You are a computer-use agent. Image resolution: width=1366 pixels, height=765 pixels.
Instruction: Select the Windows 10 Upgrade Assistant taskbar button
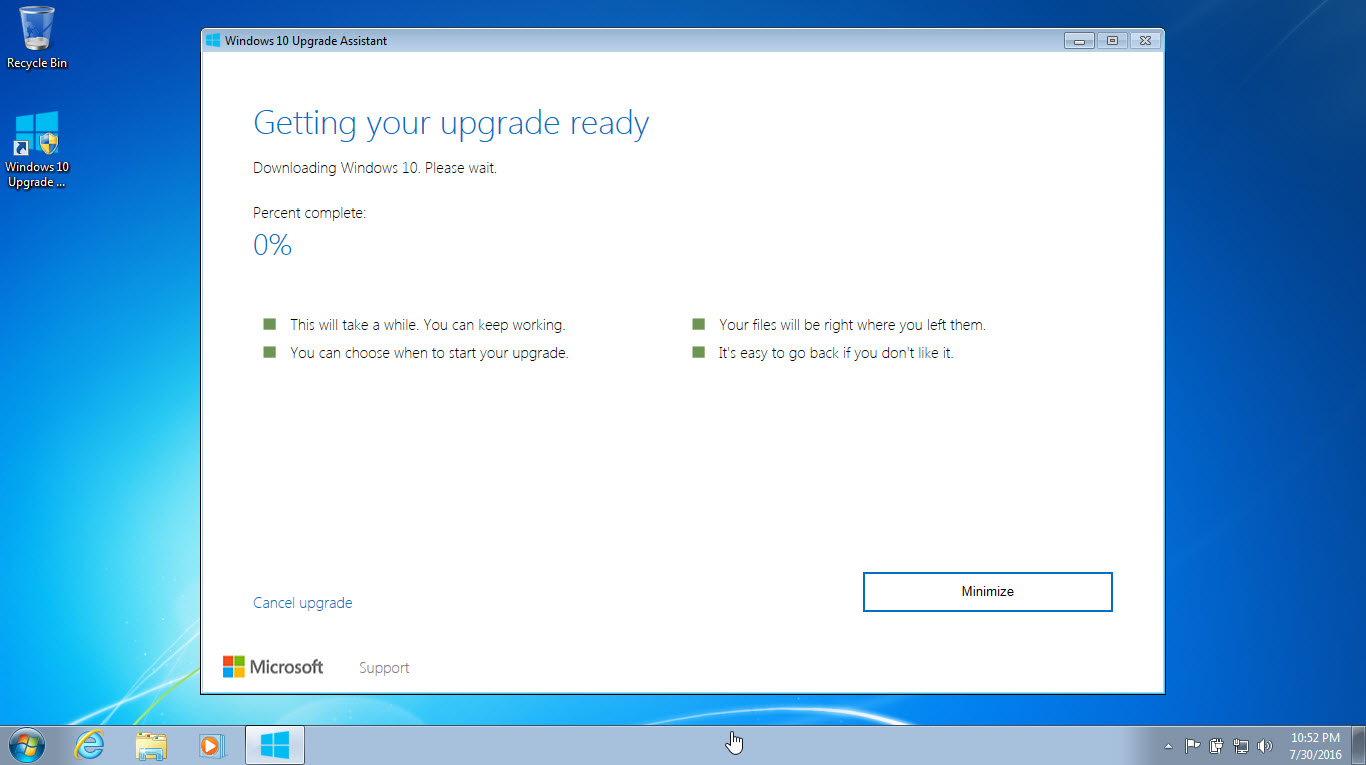(x=274, y=745)
